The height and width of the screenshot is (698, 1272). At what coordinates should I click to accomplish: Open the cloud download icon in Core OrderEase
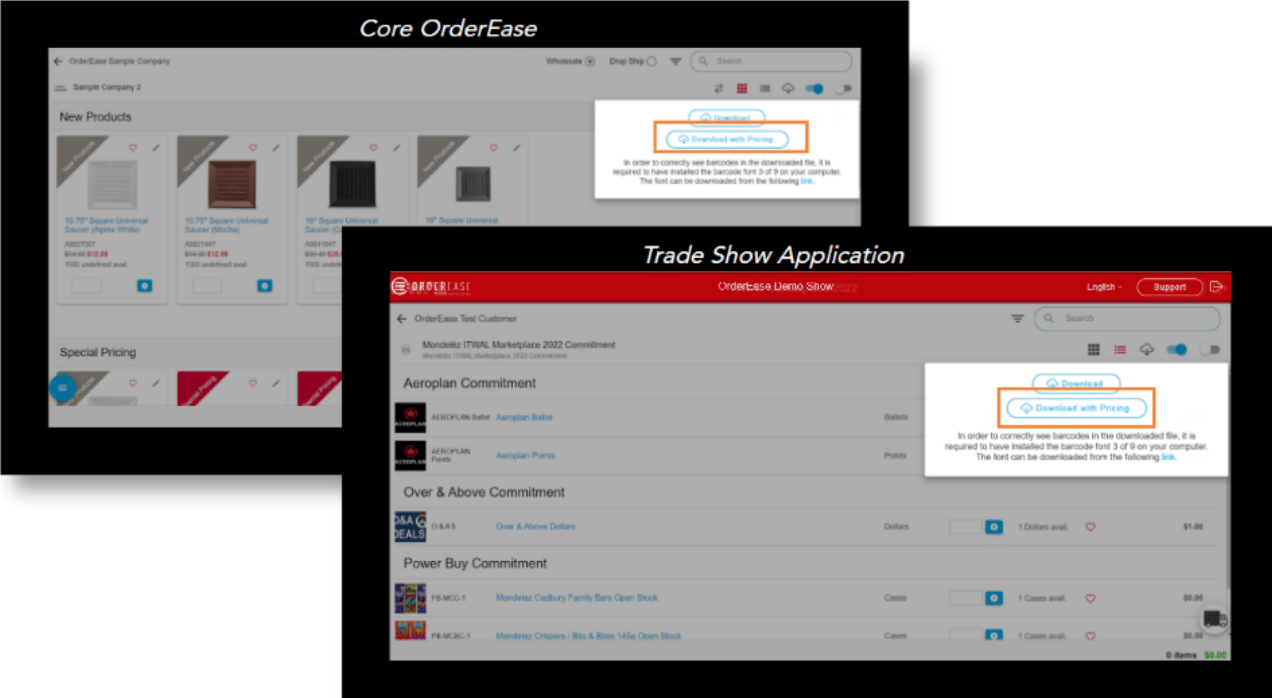[788, 88]
